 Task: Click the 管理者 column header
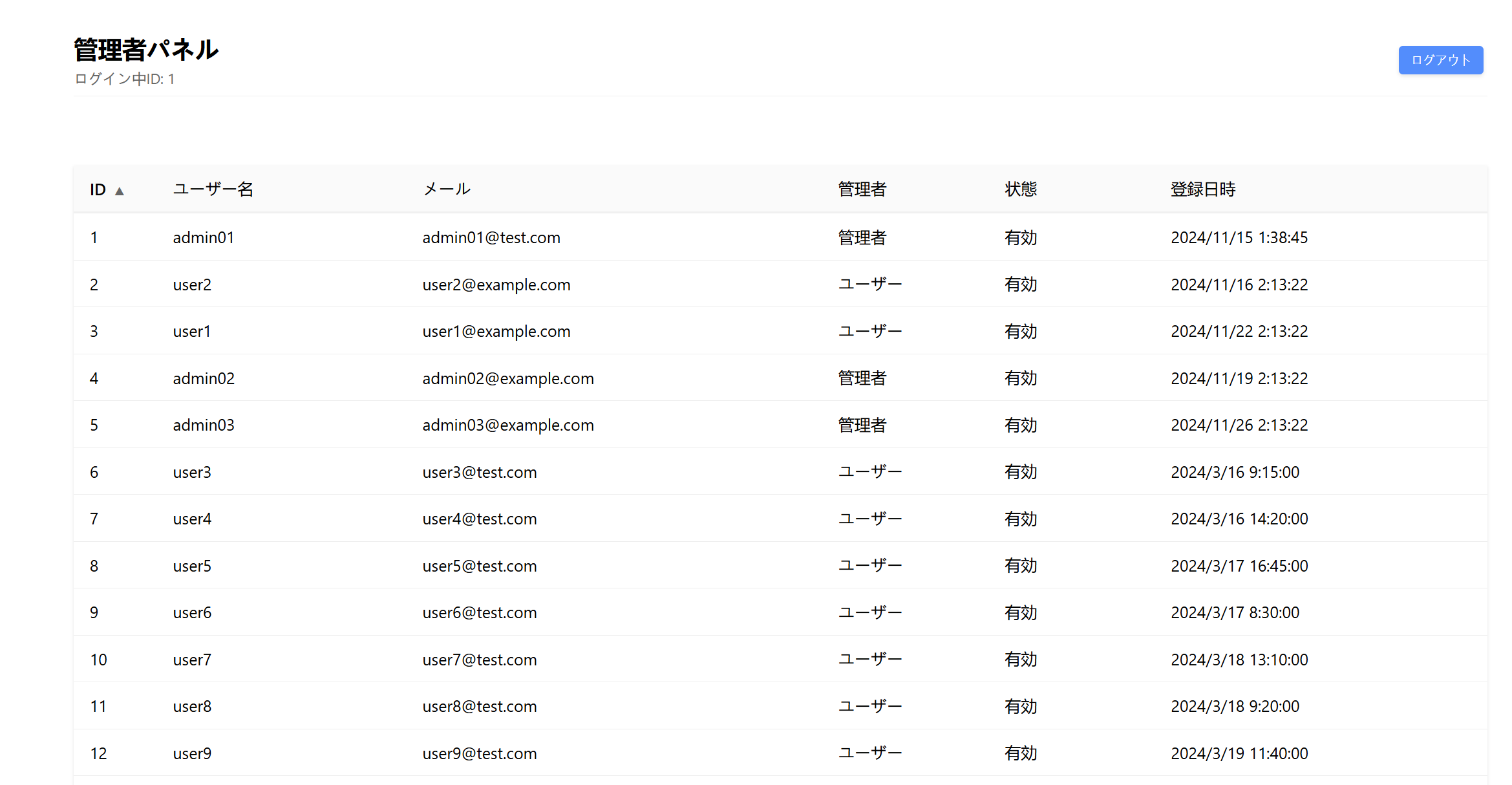pyautogui.click(x=862, y=189)
